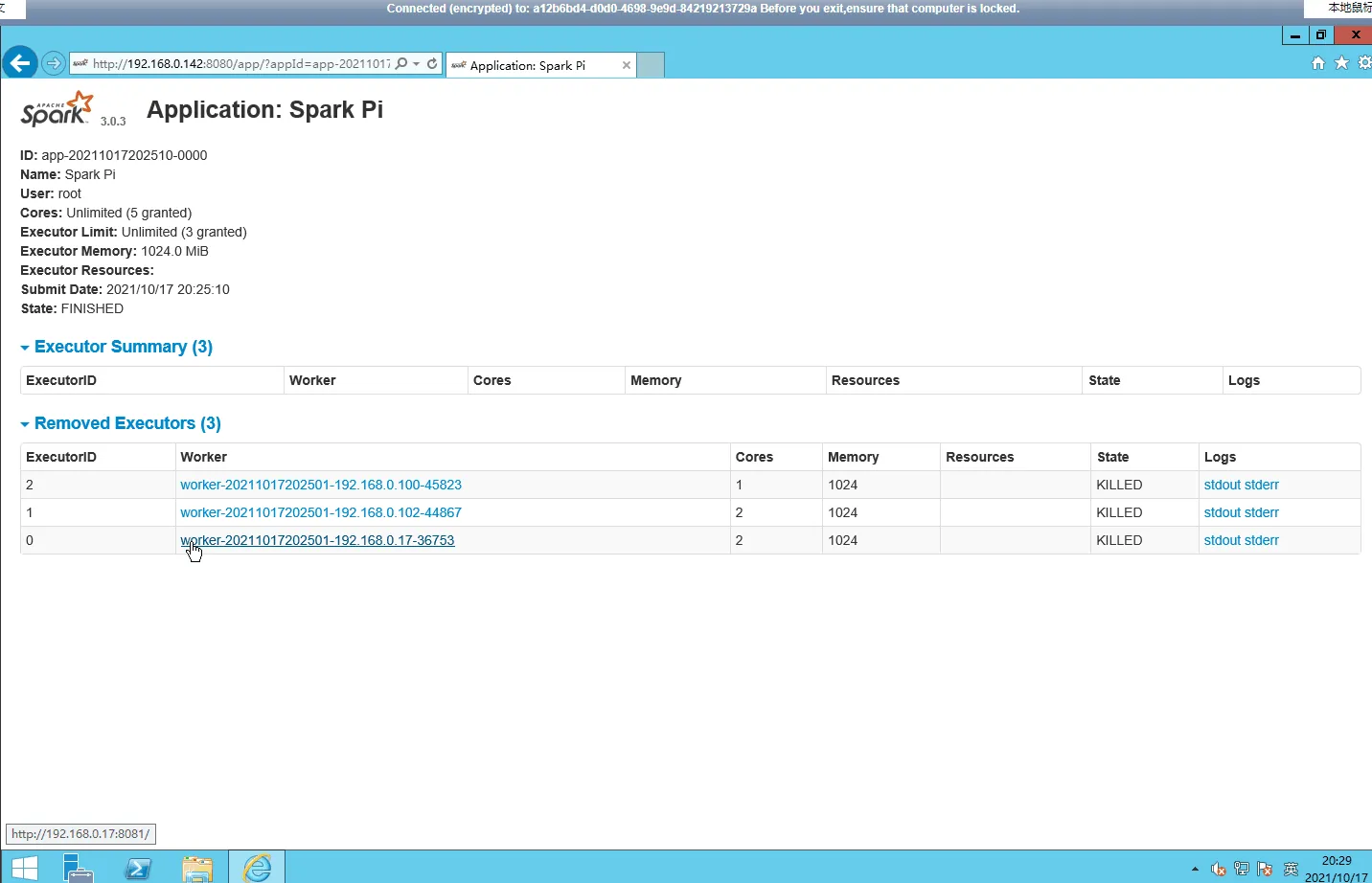Image resolution: width=1372 pixels, height=883 pixels.
Task: Select the Application: Spark Pi tab
Action: [529, 65]
